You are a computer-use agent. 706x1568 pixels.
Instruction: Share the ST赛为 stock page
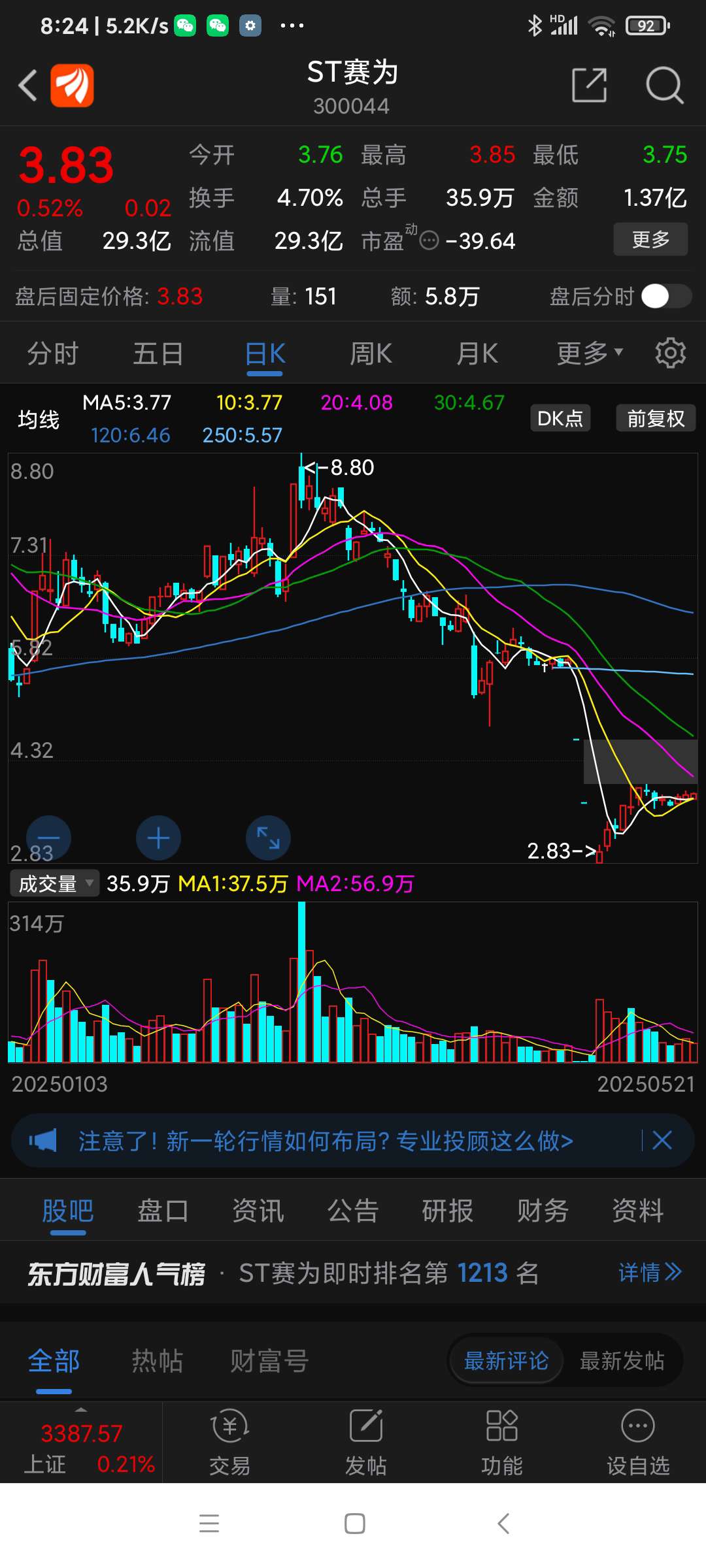tap(590, 85)
